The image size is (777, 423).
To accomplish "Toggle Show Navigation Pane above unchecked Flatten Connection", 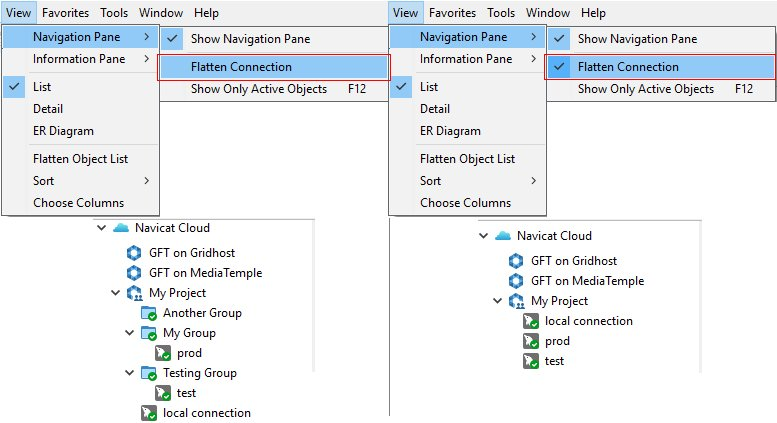I will click(250, 39).
